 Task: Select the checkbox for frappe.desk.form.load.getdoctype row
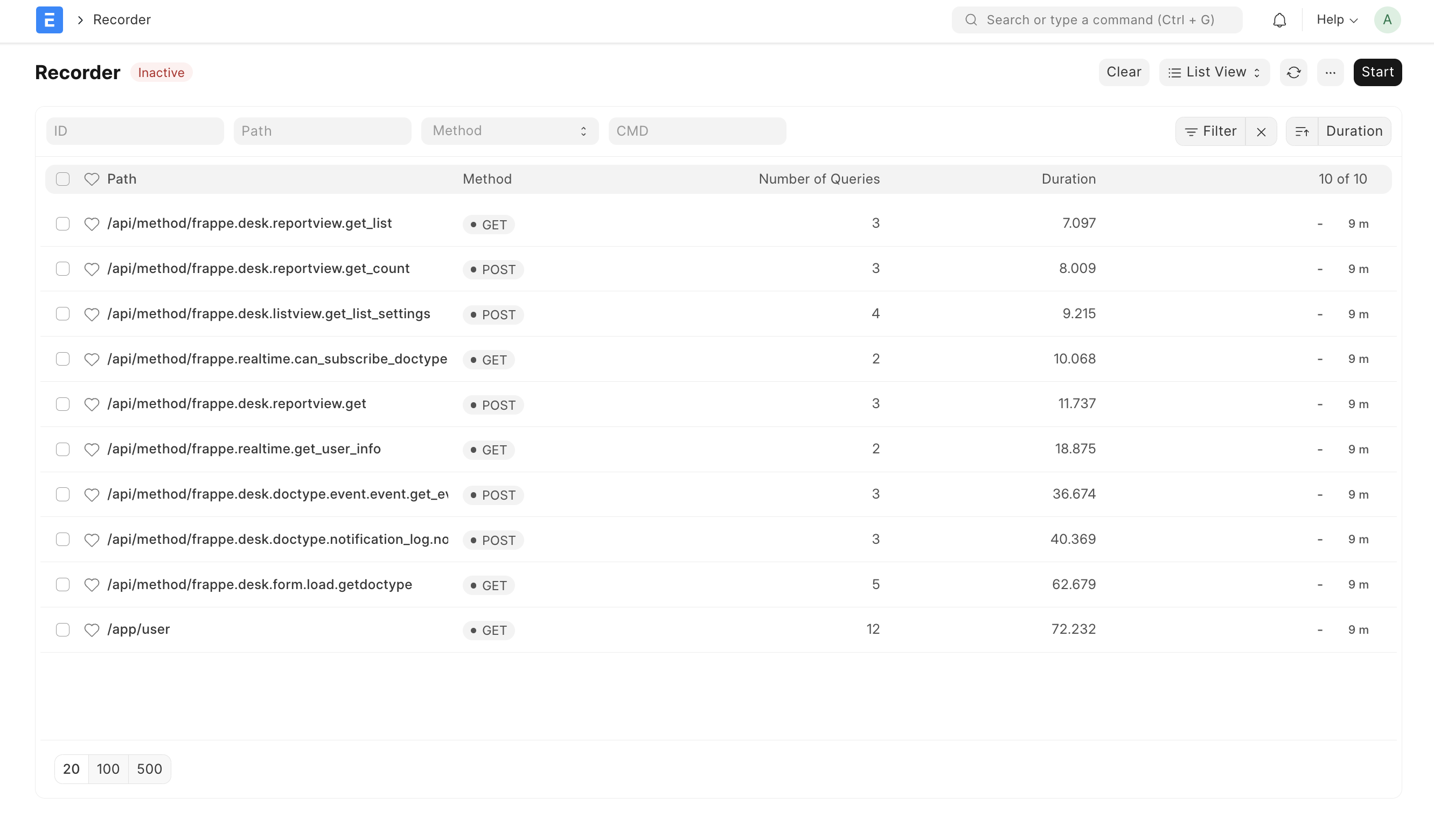tap(62, 585)
